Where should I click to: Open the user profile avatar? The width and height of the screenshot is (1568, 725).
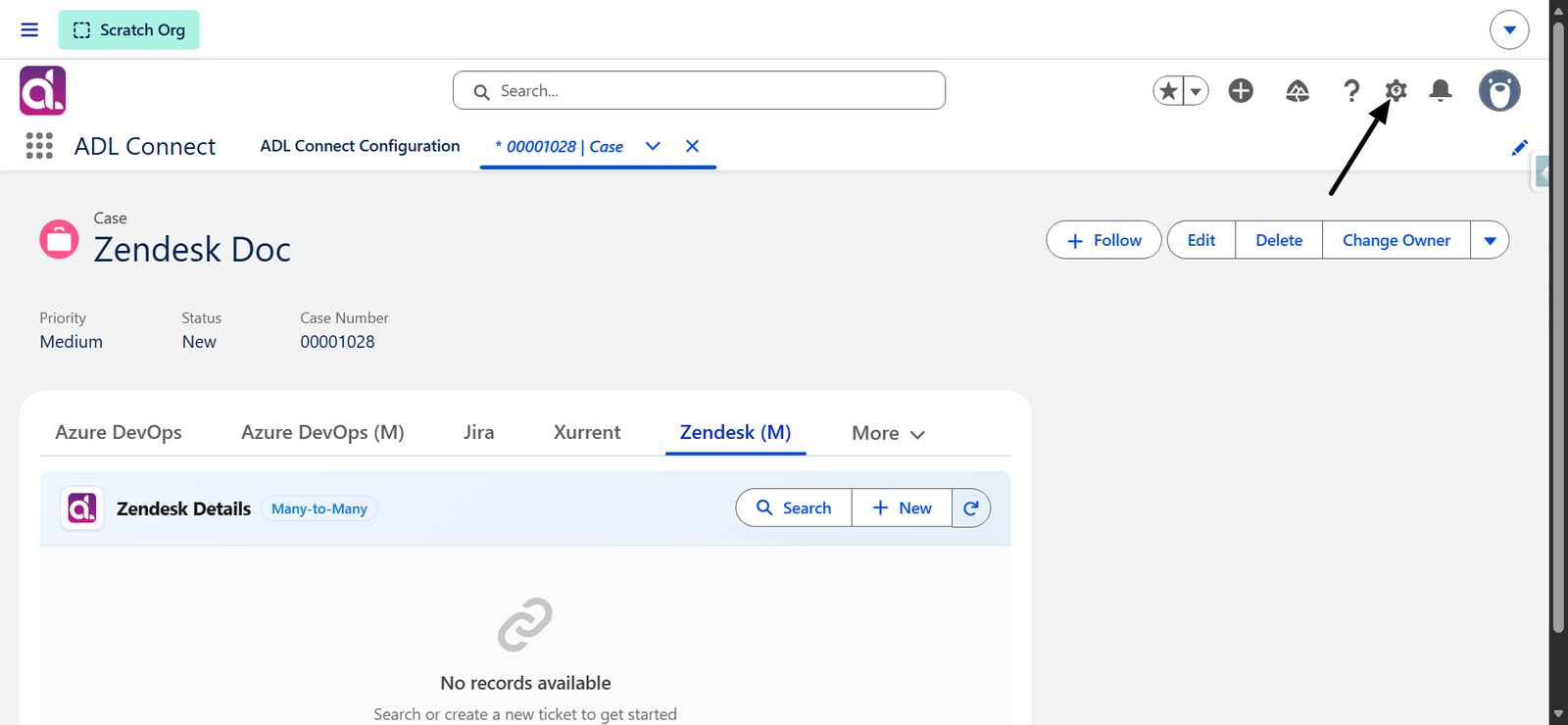click(1499, 90)
